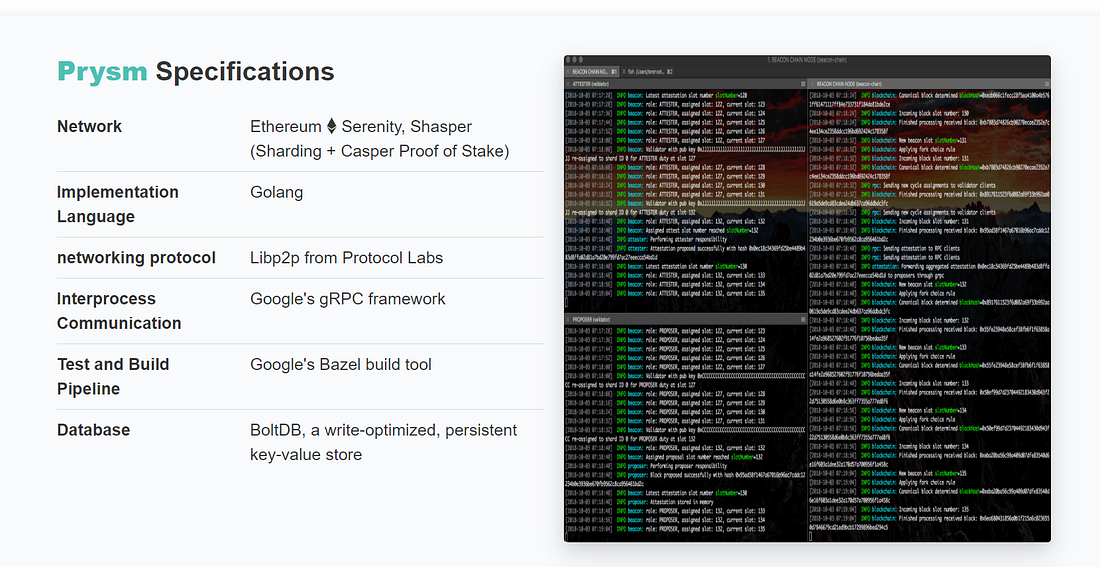Close the BEACON CHAIN NODE pane
Viewport: 1100px width, 567px height.
(812, 84)
